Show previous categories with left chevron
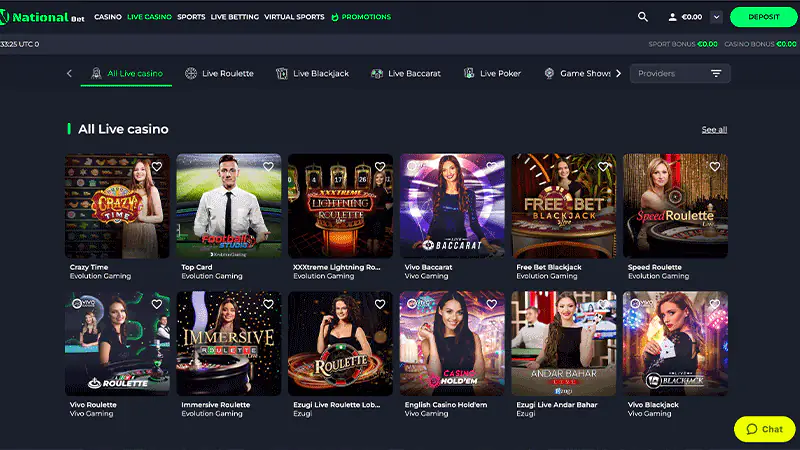 tap(69, 73)
